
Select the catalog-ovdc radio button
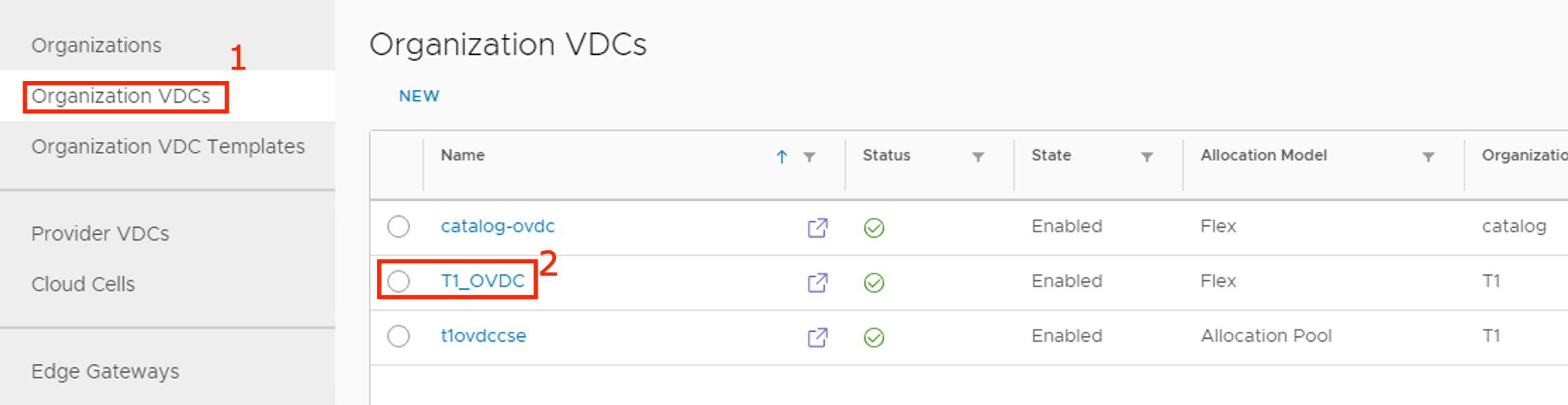(x=398, y=226)
